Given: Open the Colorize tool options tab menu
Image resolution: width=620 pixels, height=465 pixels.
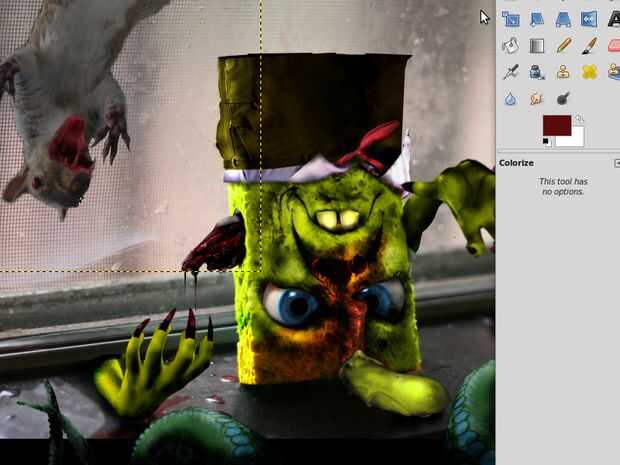Looking at the screenshot, I should pos(617,163).
